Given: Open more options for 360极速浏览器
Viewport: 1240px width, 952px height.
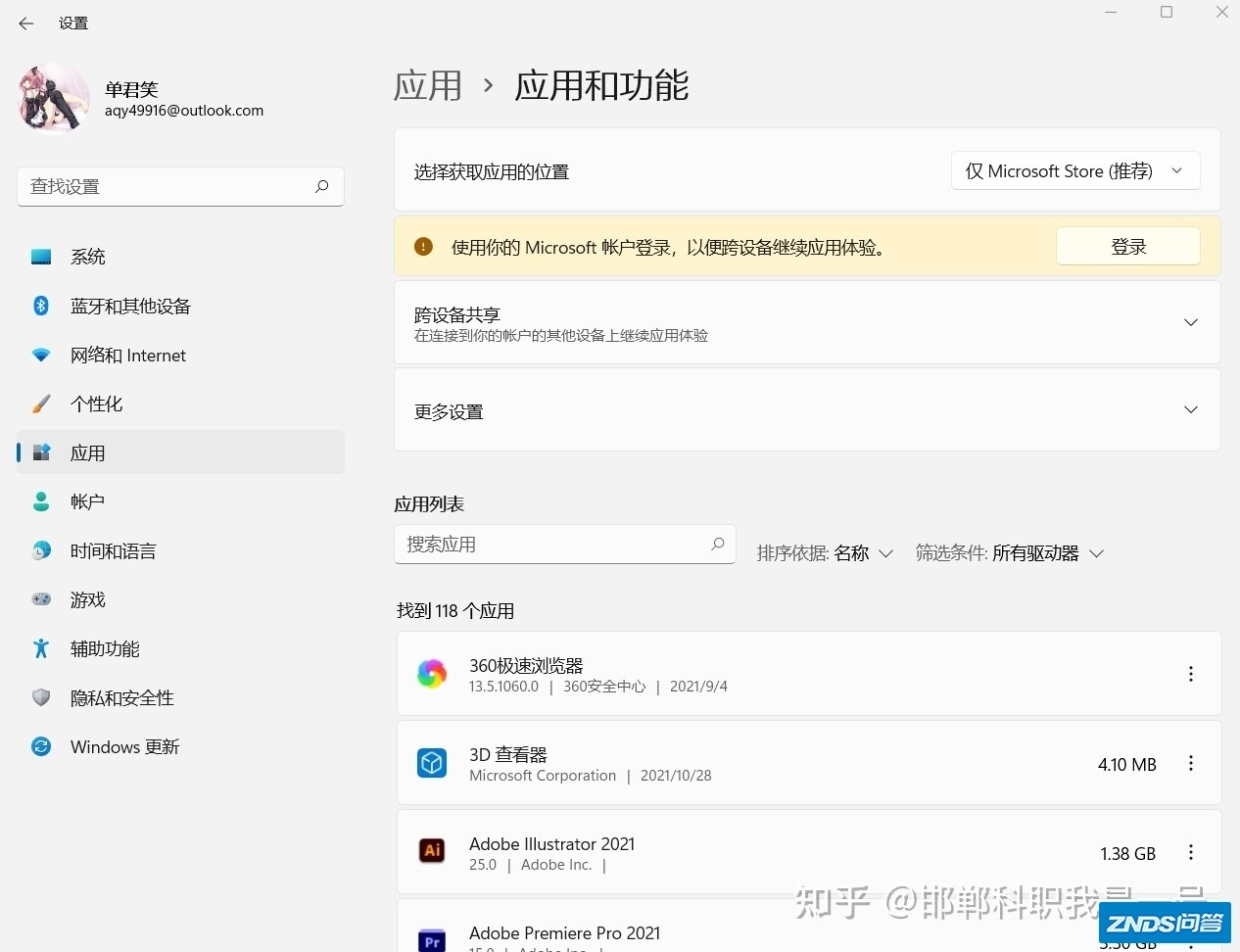Looking at the screenshot, I should point(1191,674).
